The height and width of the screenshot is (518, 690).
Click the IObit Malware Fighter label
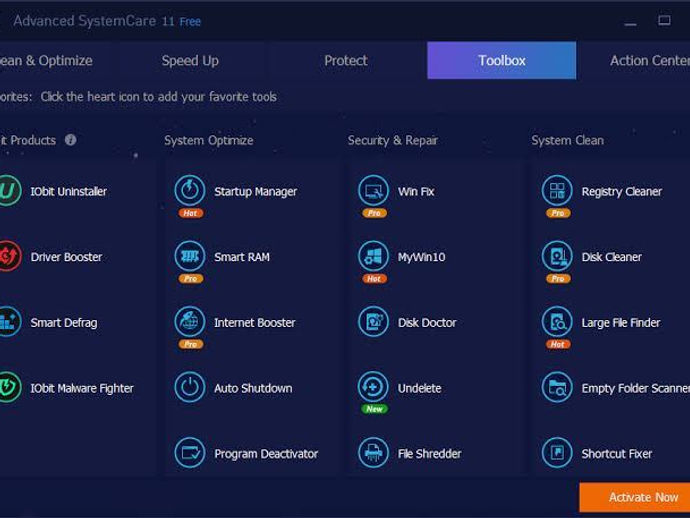[x=82, y=389]
